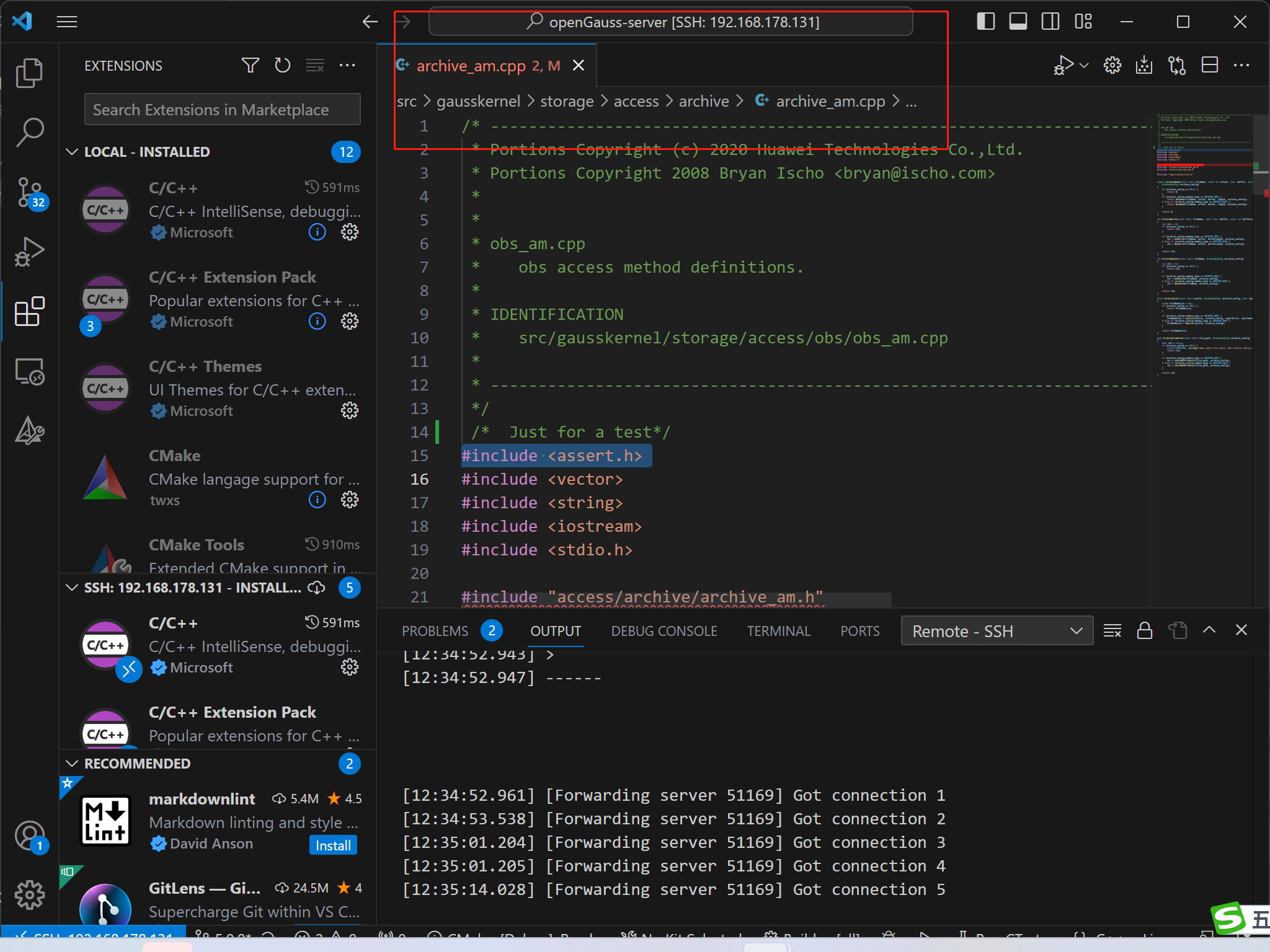Click the filter extensions funnel icon
The height and width of the screenshot is (952, 1270).
pos(250,65)
